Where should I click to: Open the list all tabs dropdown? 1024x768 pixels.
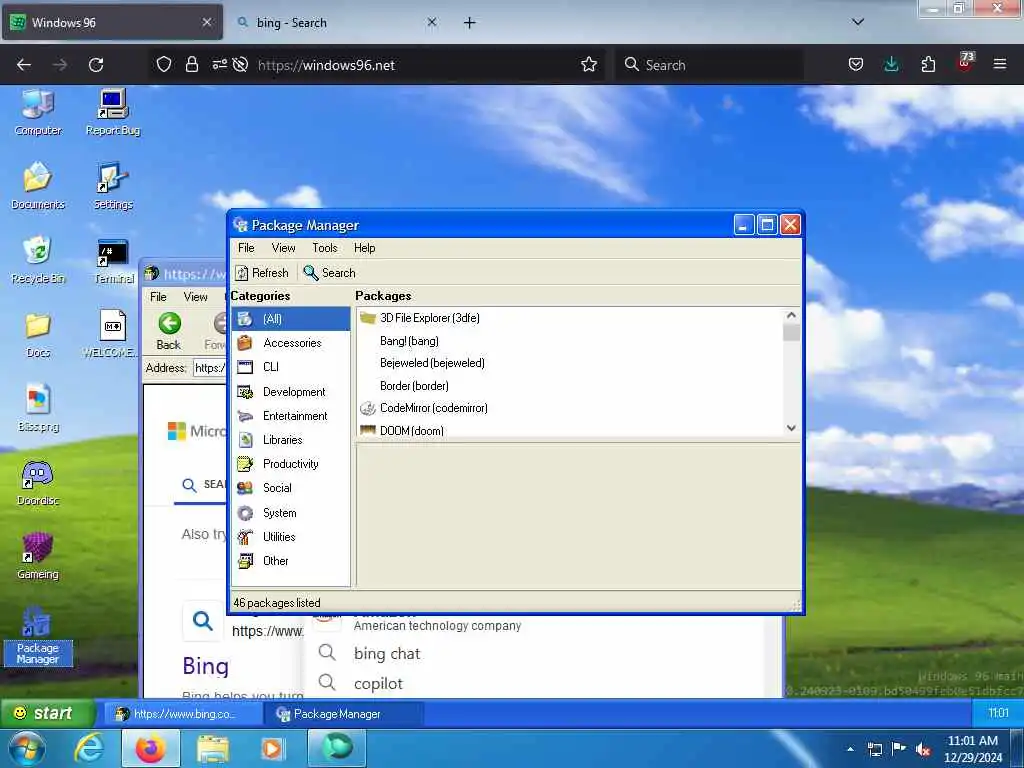tap(858, 22)
